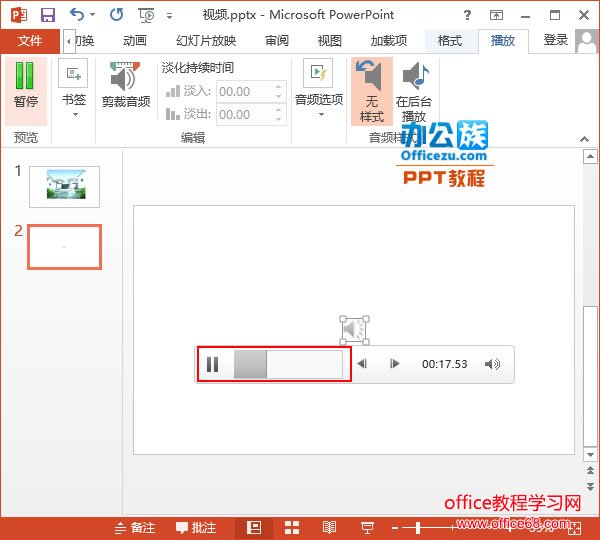600x540 pixels.
Task: Pause audio in the slide player bar
Action: (212, 365)
